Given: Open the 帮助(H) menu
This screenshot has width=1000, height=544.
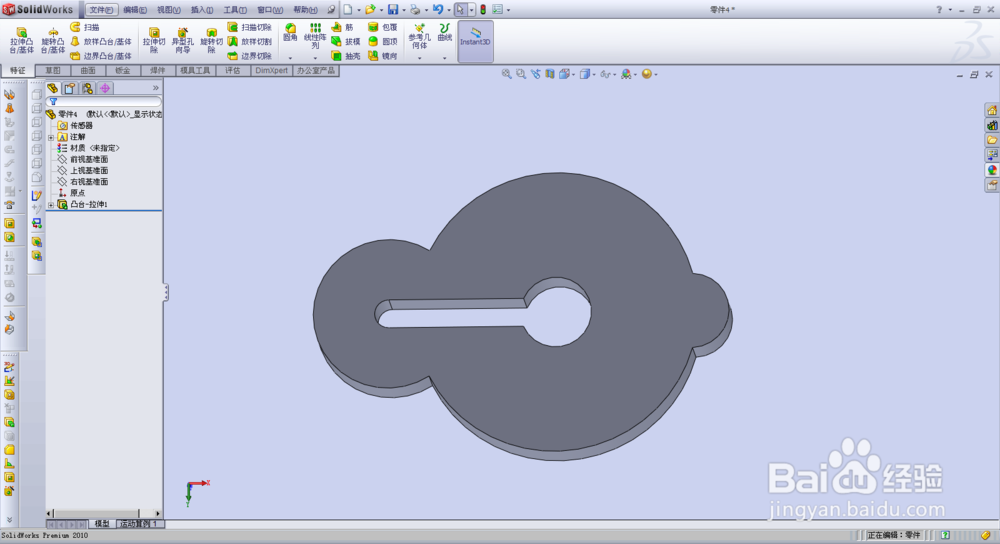Looking at the screenshot, I should (305, 10).
